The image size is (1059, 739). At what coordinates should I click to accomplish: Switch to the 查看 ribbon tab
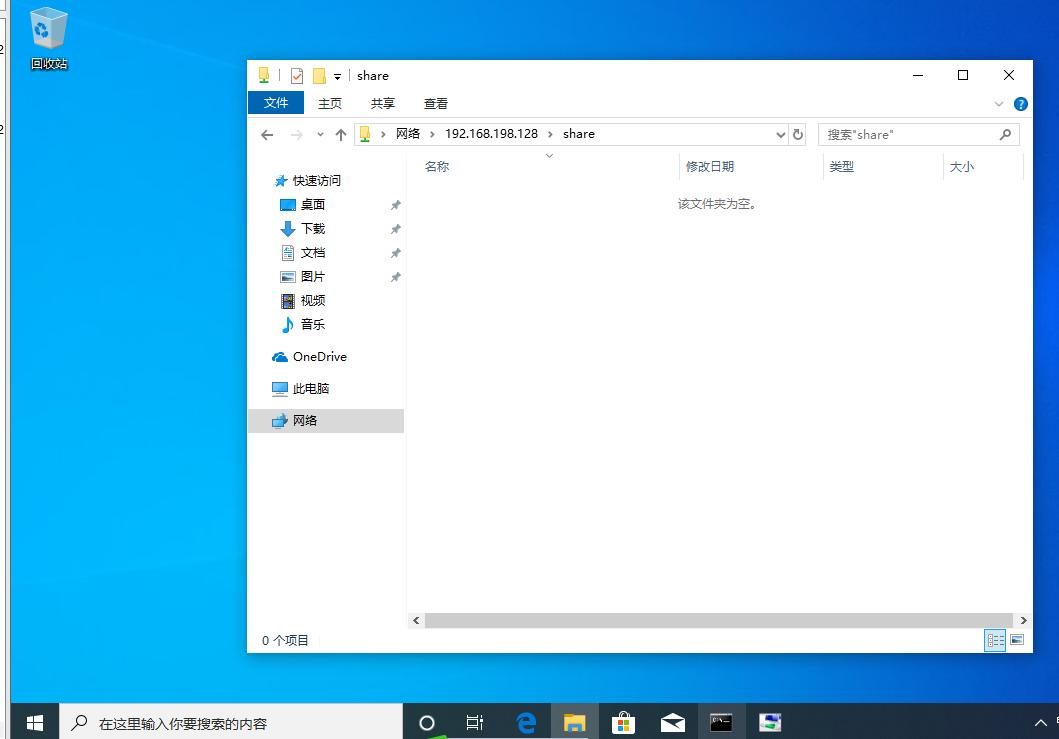[x=436, y=103]
